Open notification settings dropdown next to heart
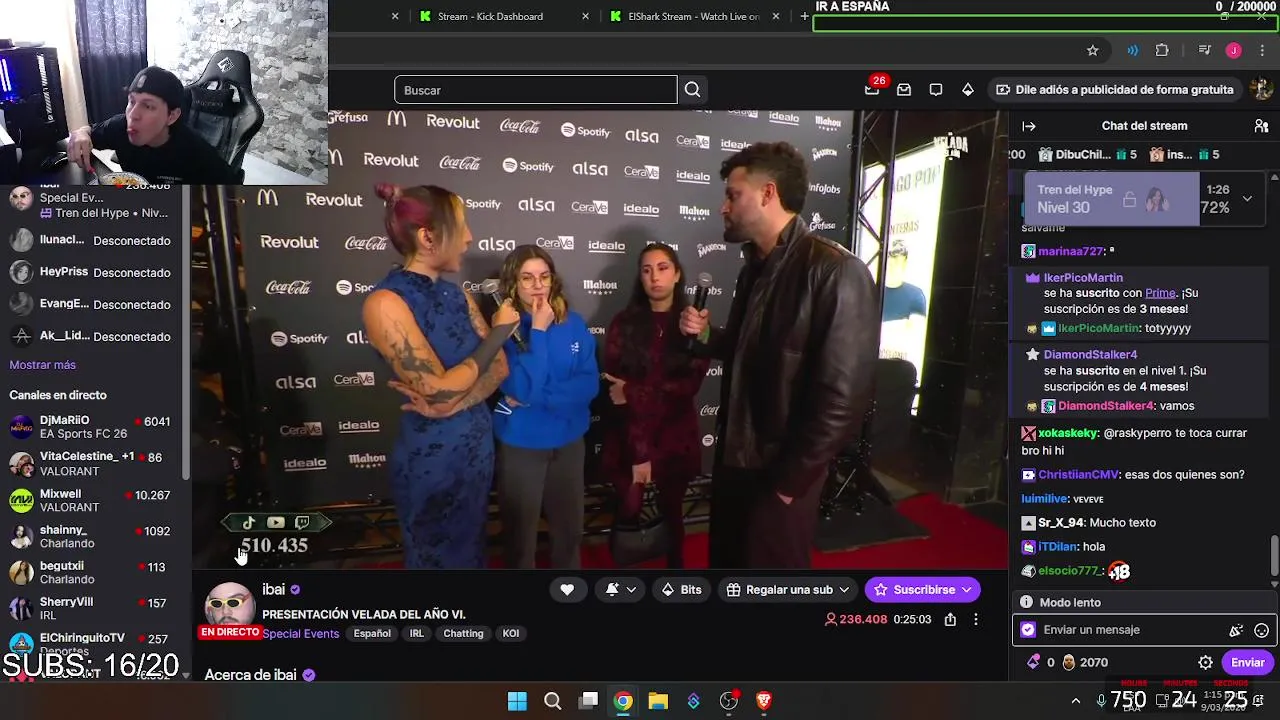The width and height of the screenshot is (1280, 720). (x=621, y=590)
